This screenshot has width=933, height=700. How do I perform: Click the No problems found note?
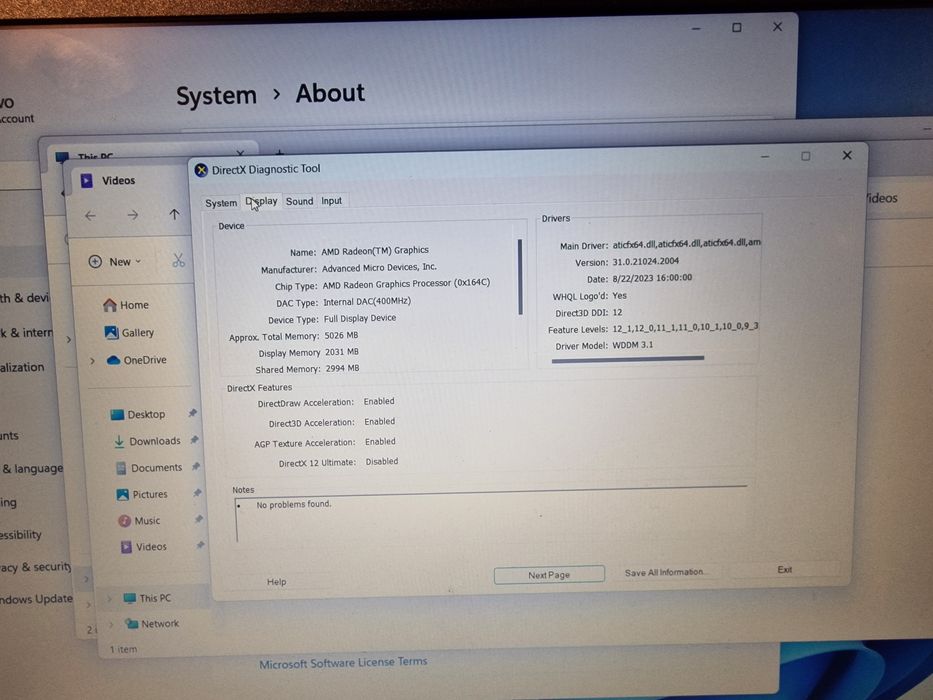293,504
